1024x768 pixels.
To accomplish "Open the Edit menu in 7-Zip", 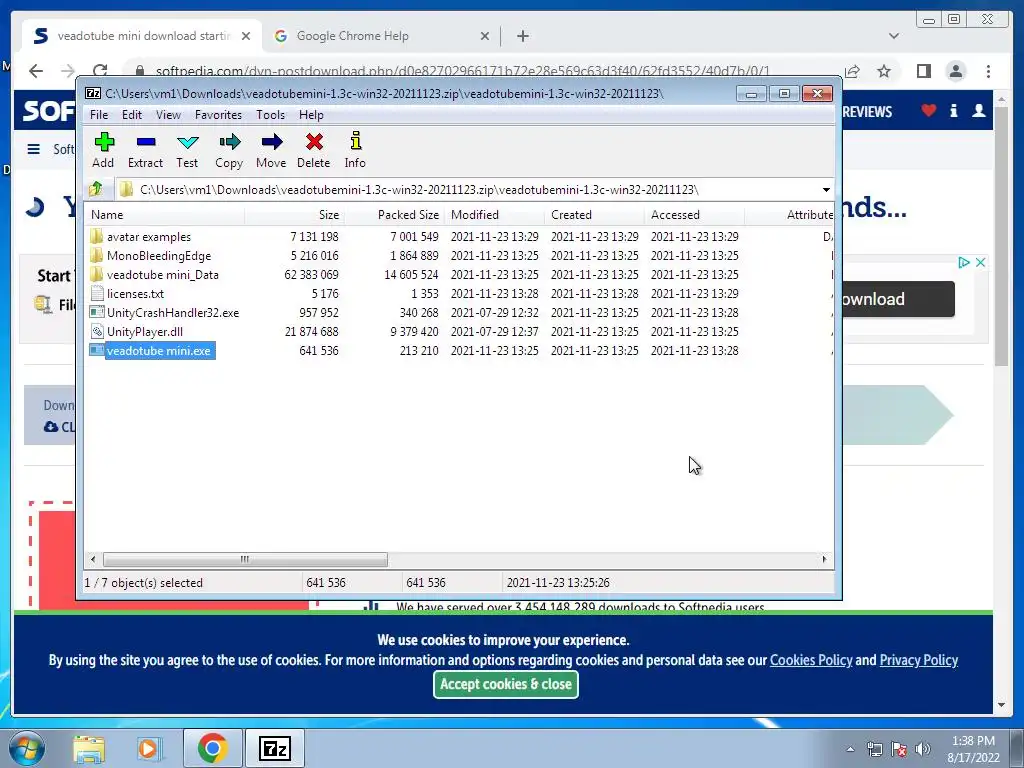I will [132, 115].
